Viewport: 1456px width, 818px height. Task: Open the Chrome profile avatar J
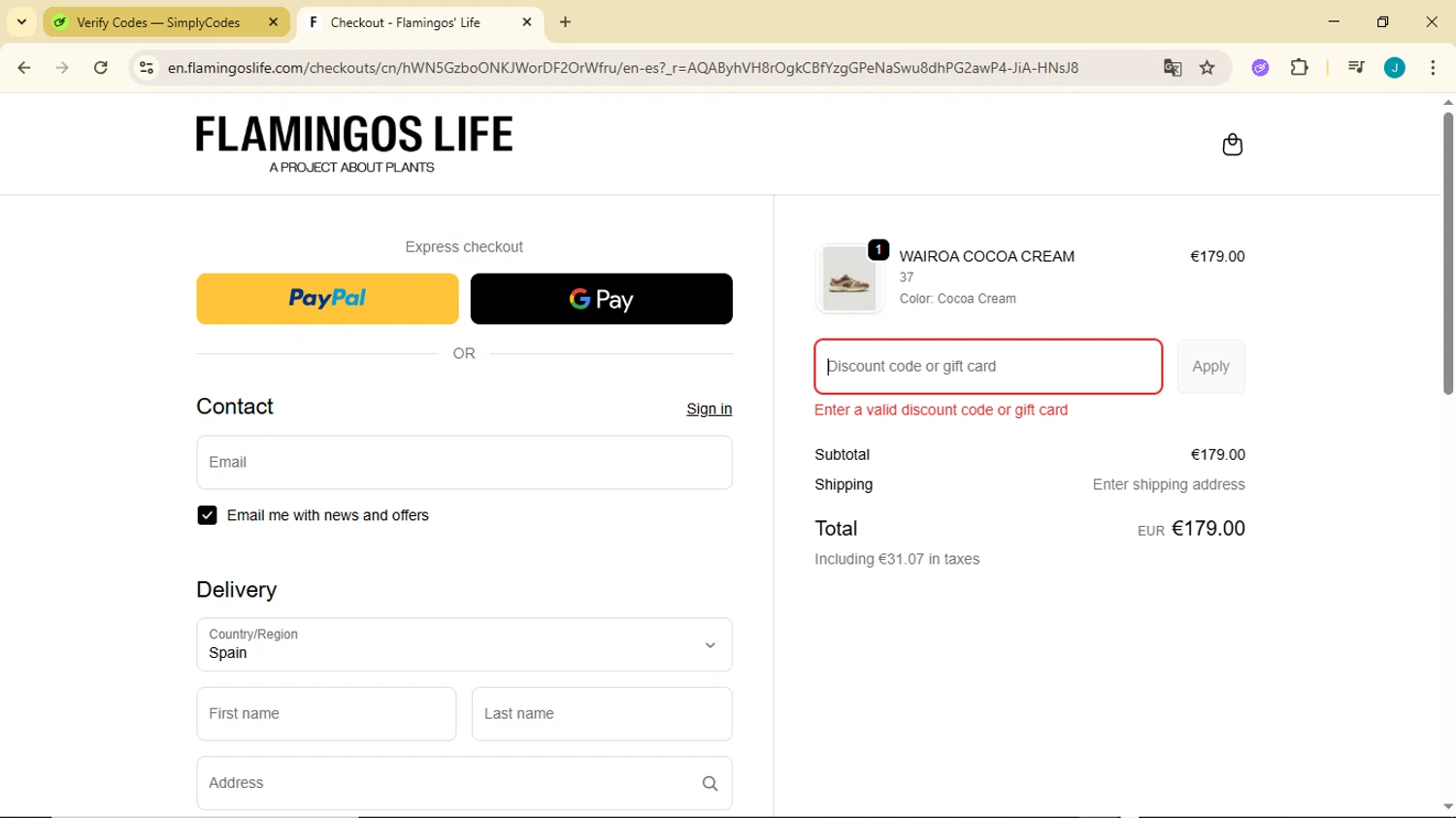click(1395, 68)
